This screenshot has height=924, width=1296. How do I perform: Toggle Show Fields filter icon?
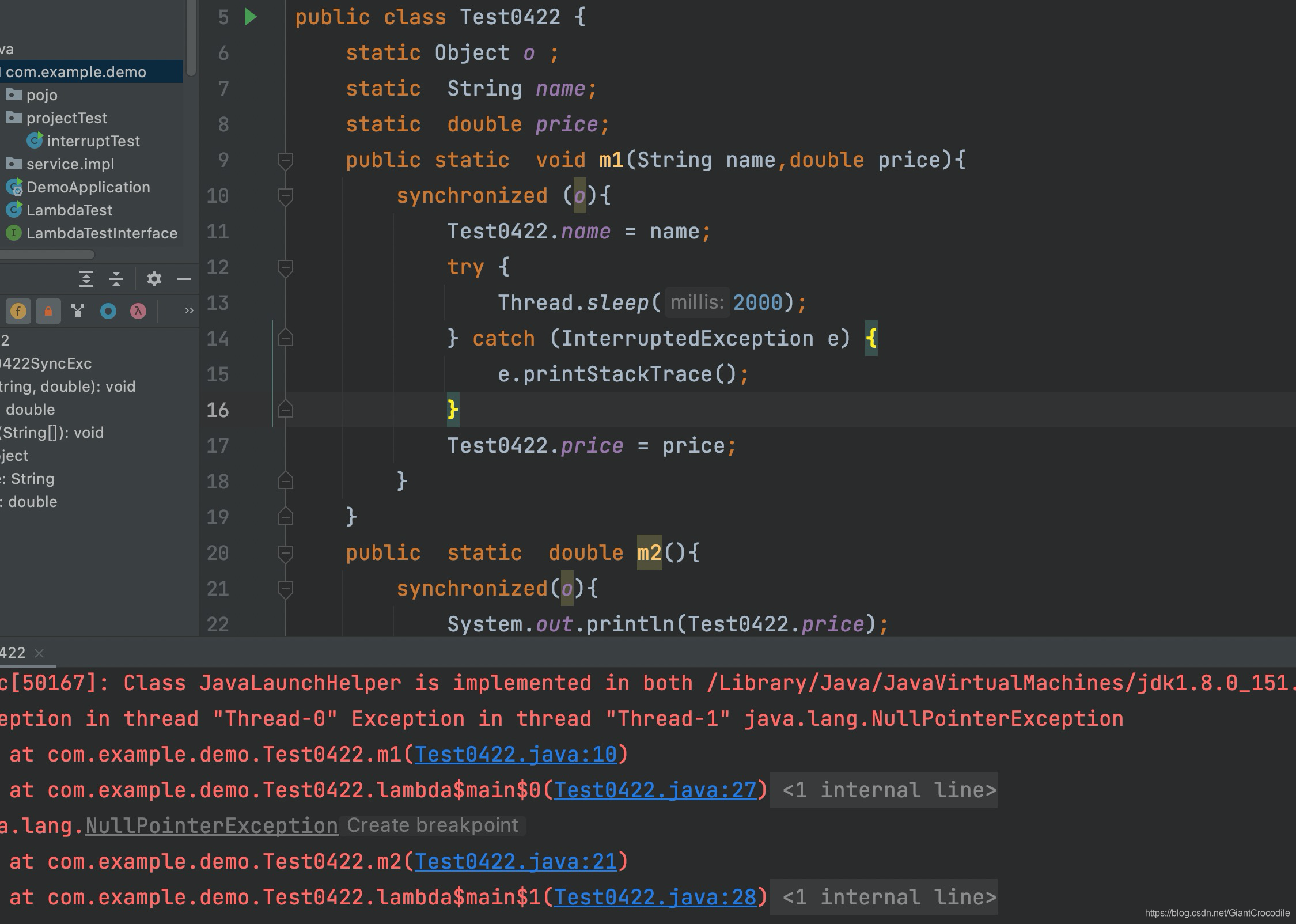coord(18,312)
